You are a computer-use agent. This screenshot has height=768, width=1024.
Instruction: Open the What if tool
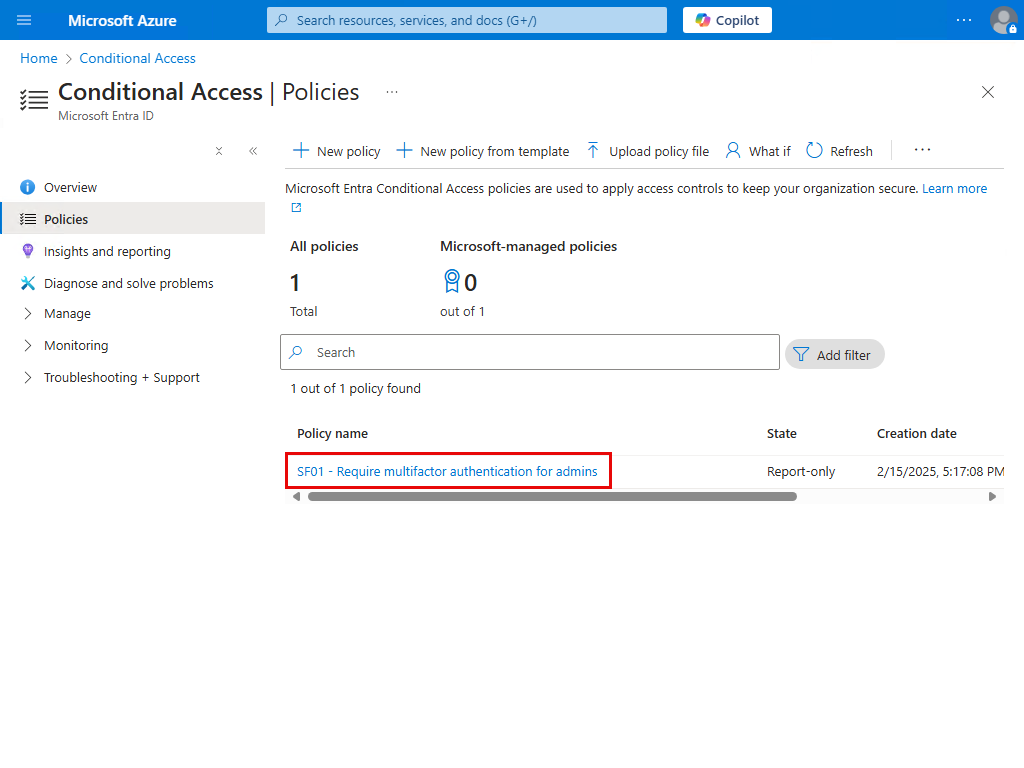click(757, 151)
